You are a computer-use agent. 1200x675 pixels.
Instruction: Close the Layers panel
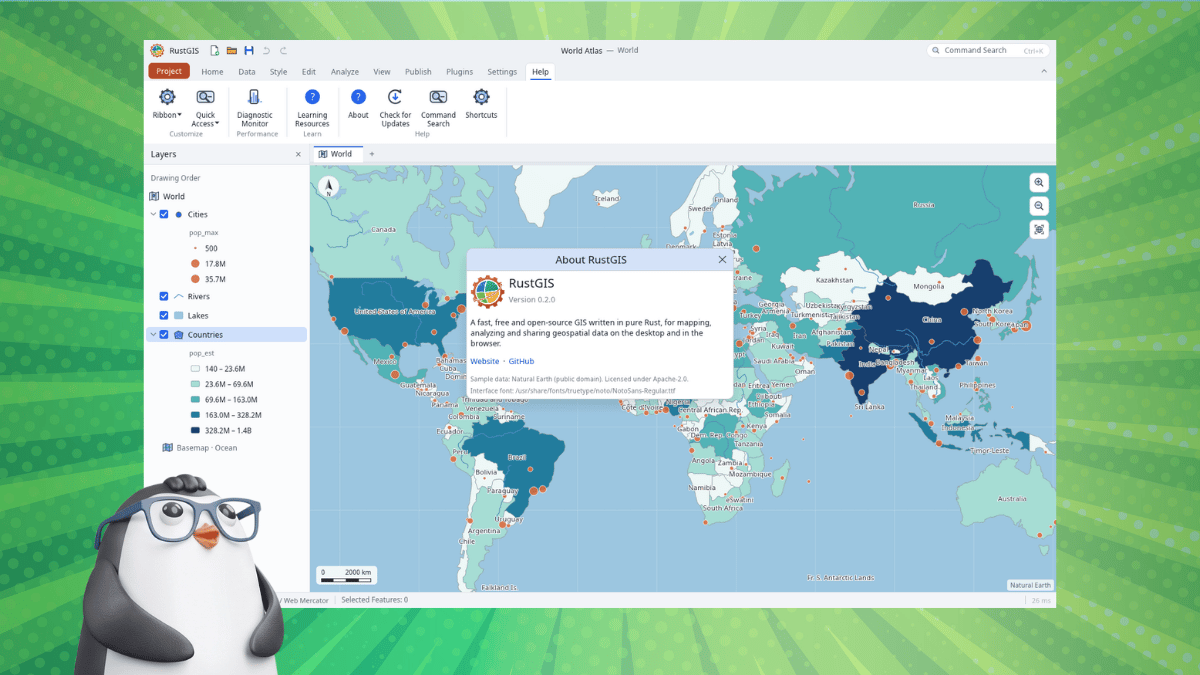298,154
